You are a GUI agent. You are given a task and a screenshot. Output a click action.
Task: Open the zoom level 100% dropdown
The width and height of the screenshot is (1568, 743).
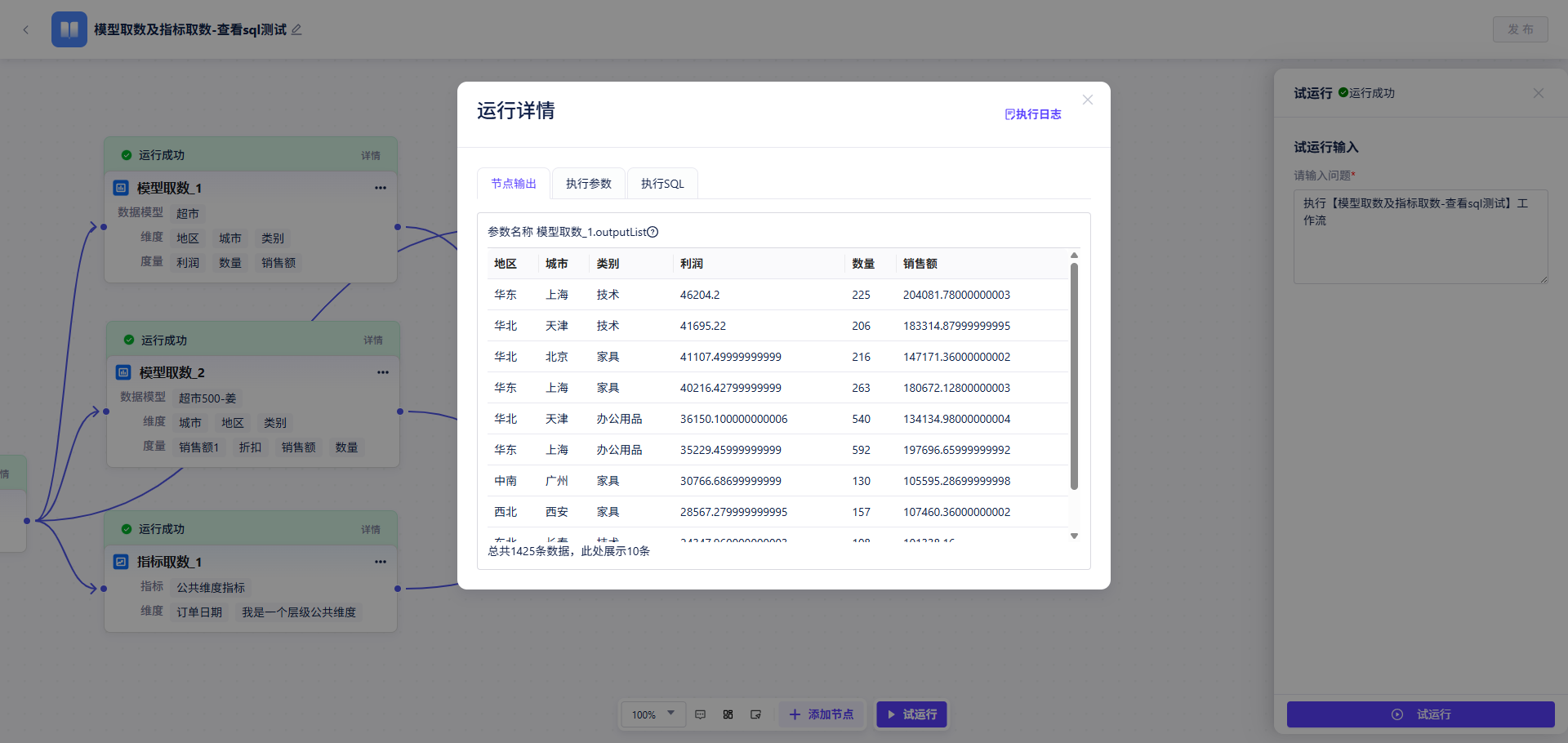coord(653,714)
